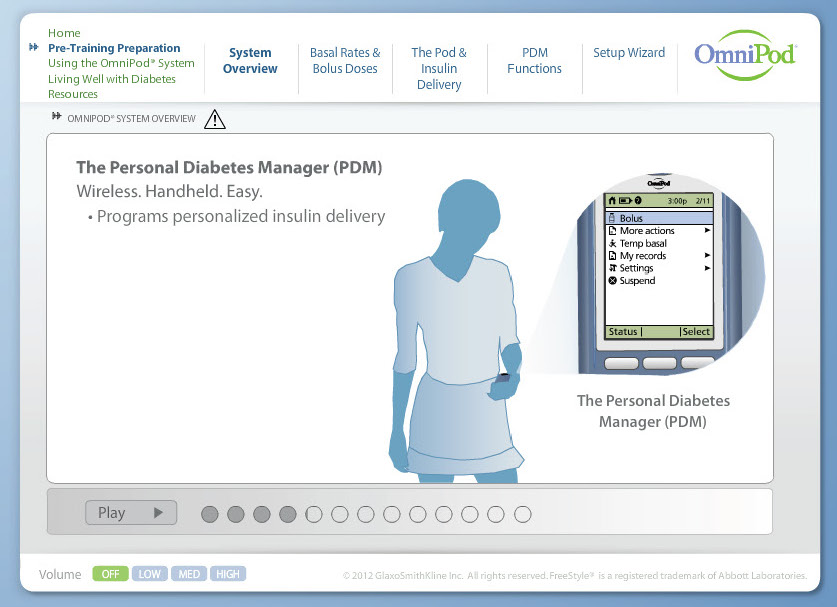Click the middle PDM soft key
The height and width of the screenshot is (607, 837).
click(x=660, y=364)
